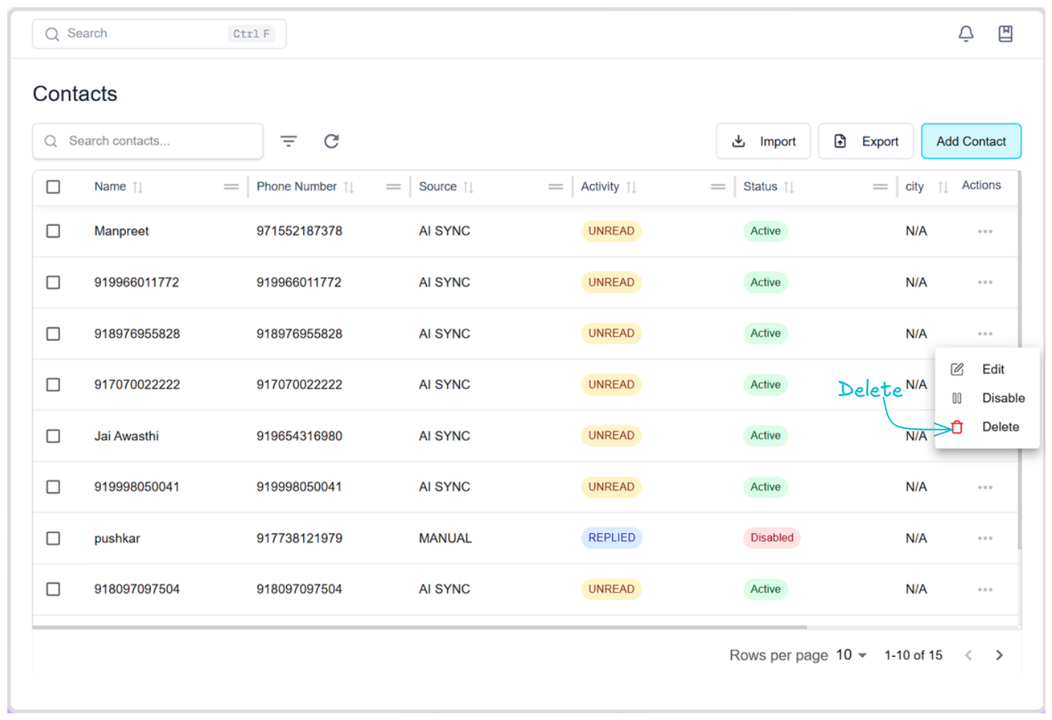This screenshot has width=1052, height=720.
Task: Open actions menu for pushkar row
Action: pos(985,538)
